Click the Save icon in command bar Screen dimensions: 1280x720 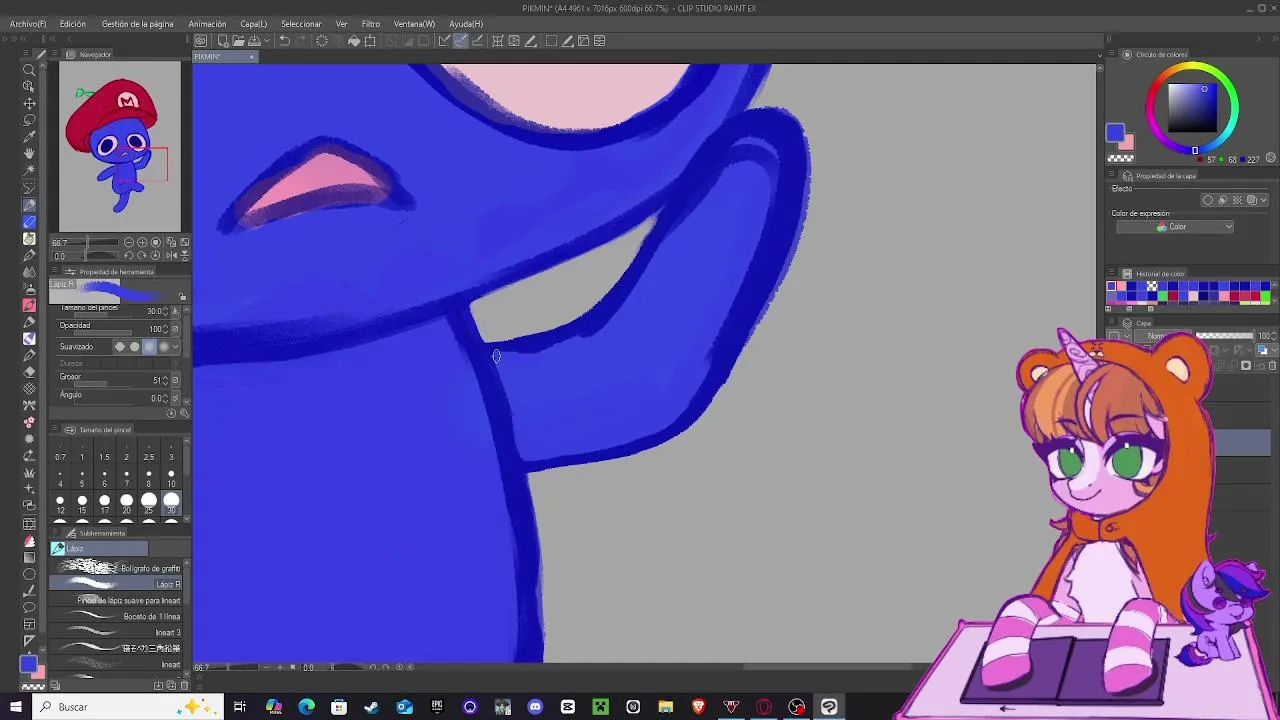pyautogui.click(x=253, y=41)
